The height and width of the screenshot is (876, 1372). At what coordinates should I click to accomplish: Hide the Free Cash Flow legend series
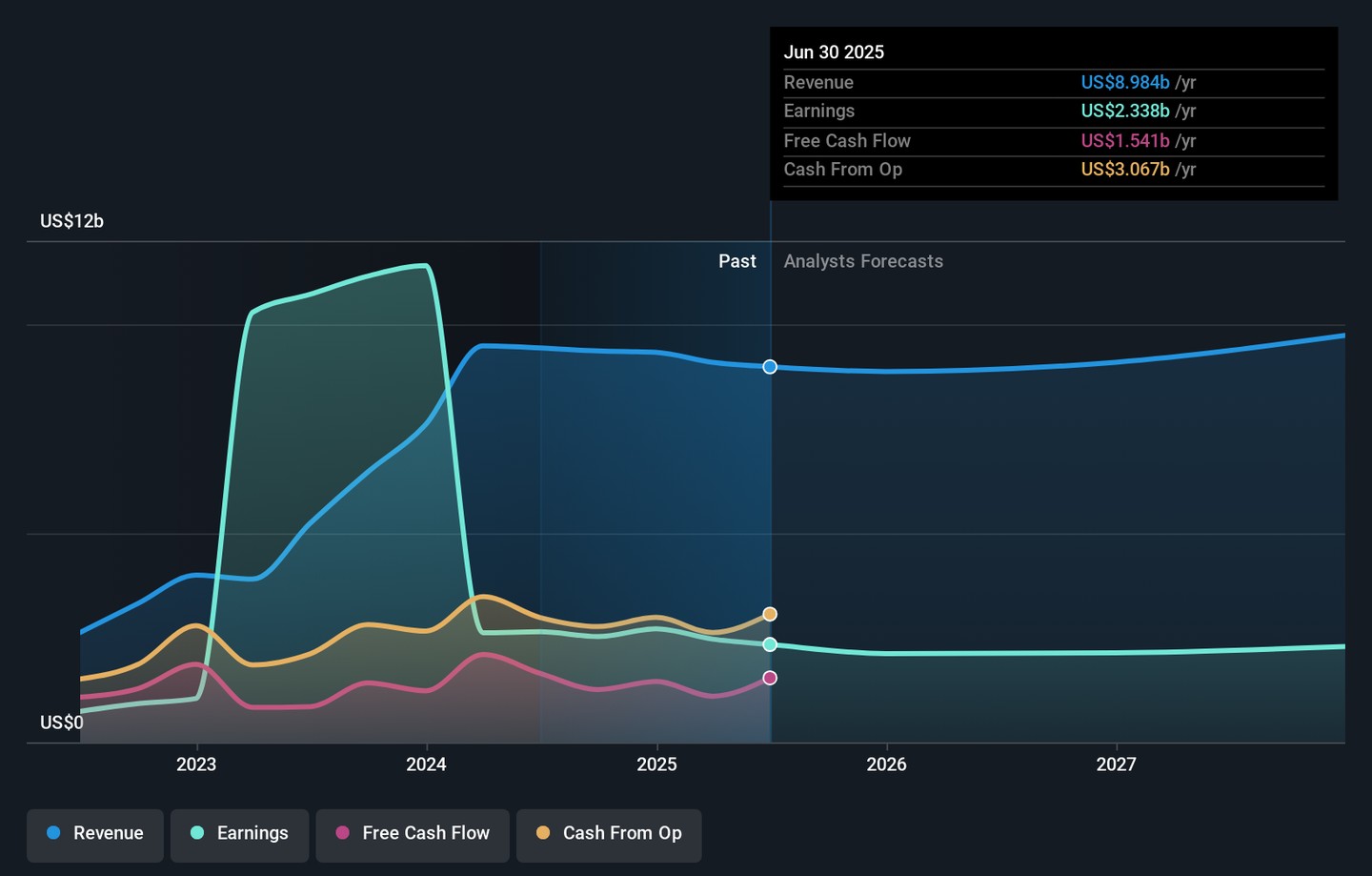click(413, 833)
